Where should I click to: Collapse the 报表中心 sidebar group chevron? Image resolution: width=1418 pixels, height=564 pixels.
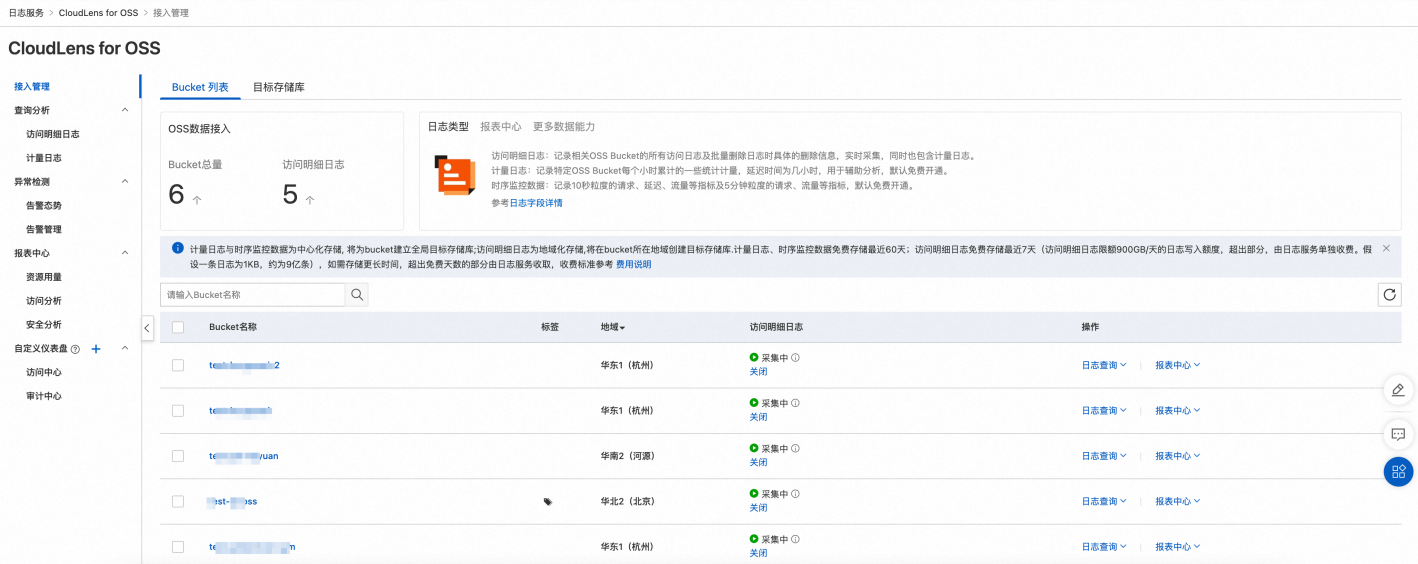point(125,253)
